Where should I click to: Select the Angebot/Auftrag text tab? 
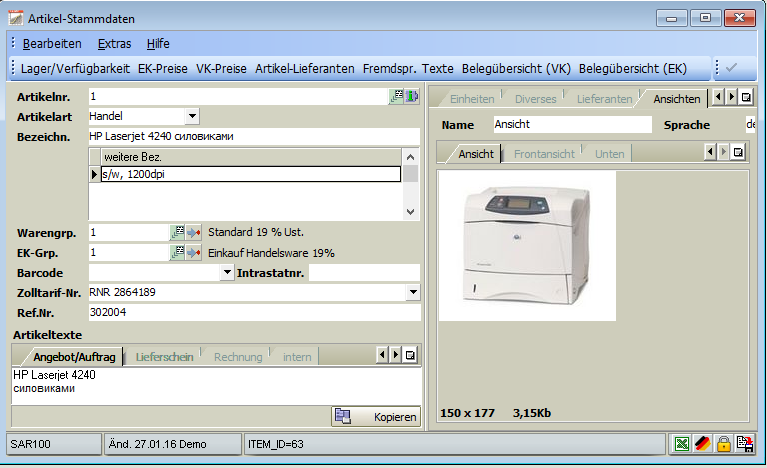click(x=74, y=357)
